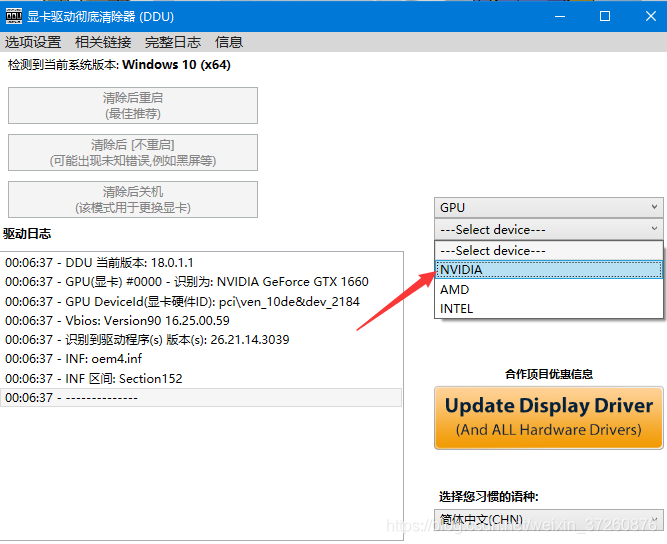Image resolution: width=667 pixels, height=544 pixels.
Task: Click the Update Display Driver banner
Action: [x=549, y=418]
